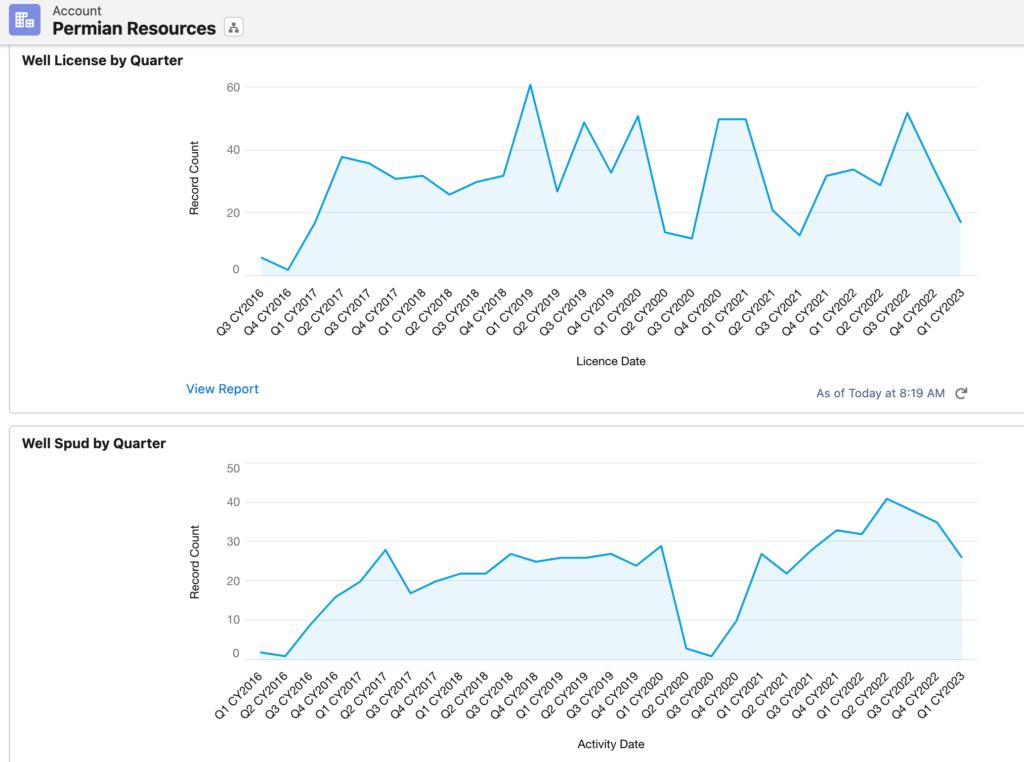Image resolution: width=1024 pixels, height=762 pixels.
Task: Click the Q1 CY2019 peak in license chart
Action: coord(530,85)
